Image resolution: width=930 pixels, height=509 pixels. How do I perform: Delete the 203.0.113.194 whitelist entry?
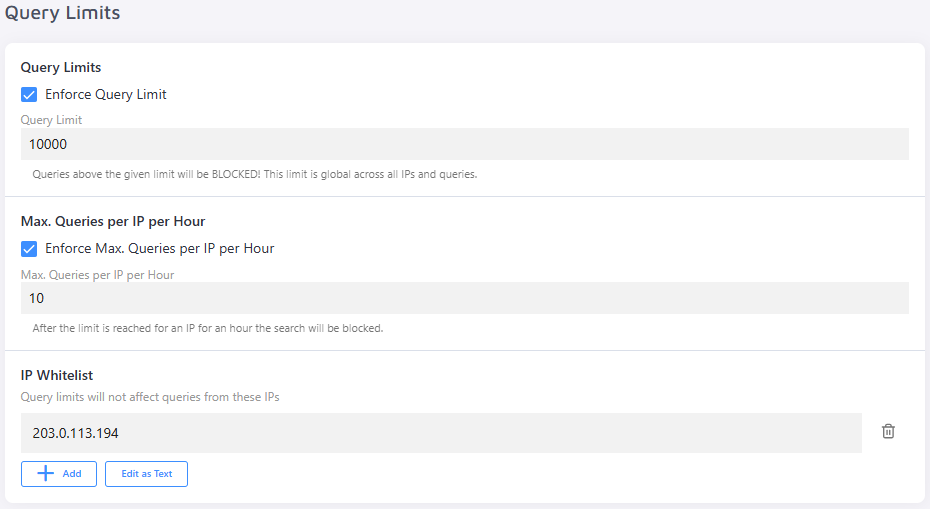888,431
